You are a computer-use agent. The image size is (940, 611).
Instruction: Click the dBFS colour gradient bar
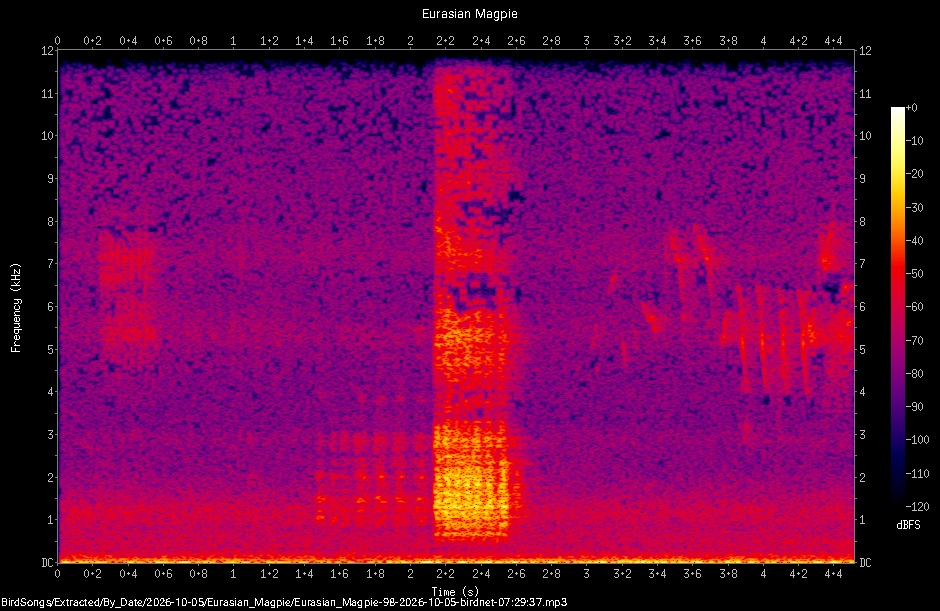(897, 307)
